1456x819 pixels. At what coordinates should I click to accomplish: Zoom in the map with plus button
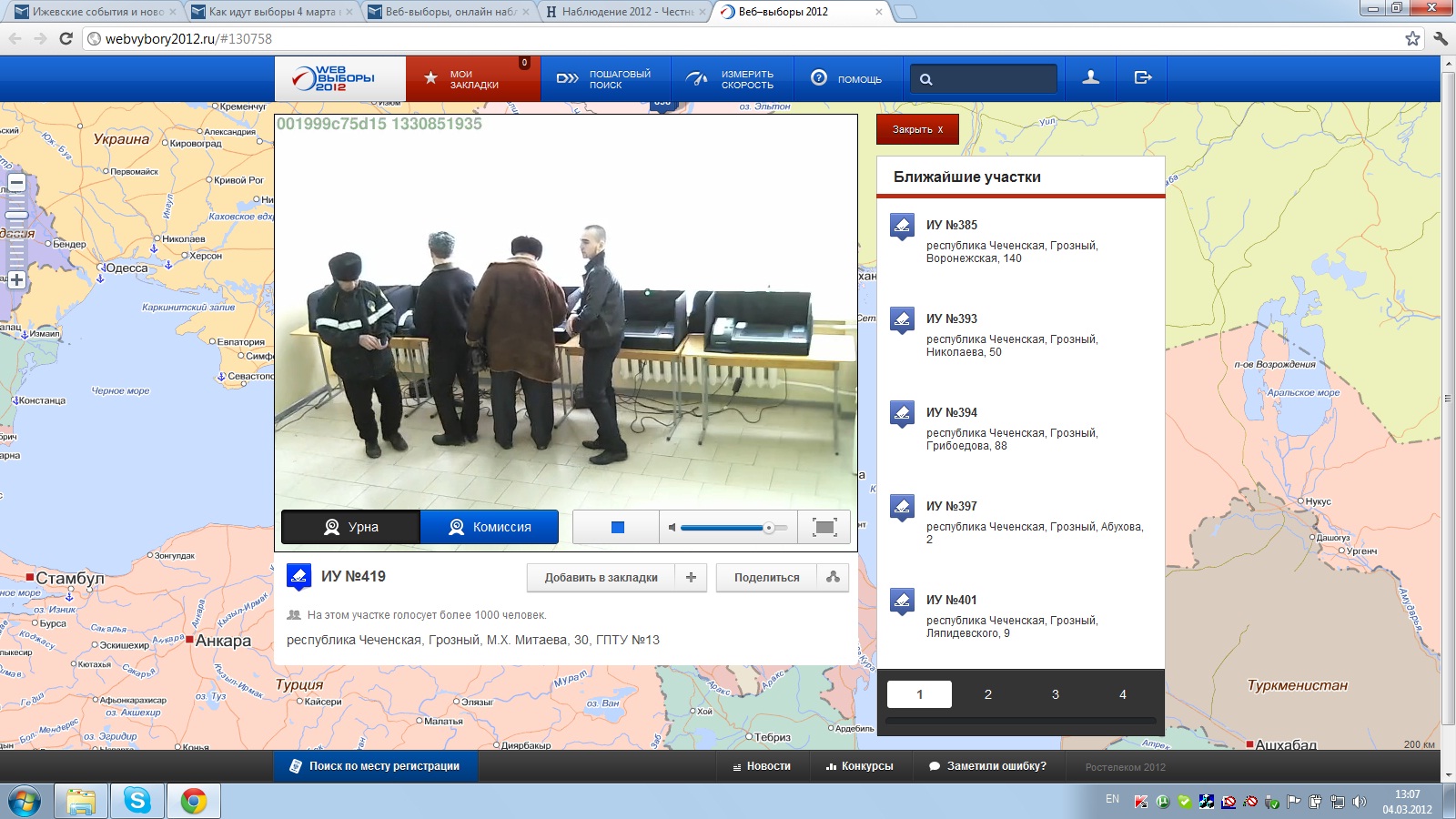click(16, 280)
